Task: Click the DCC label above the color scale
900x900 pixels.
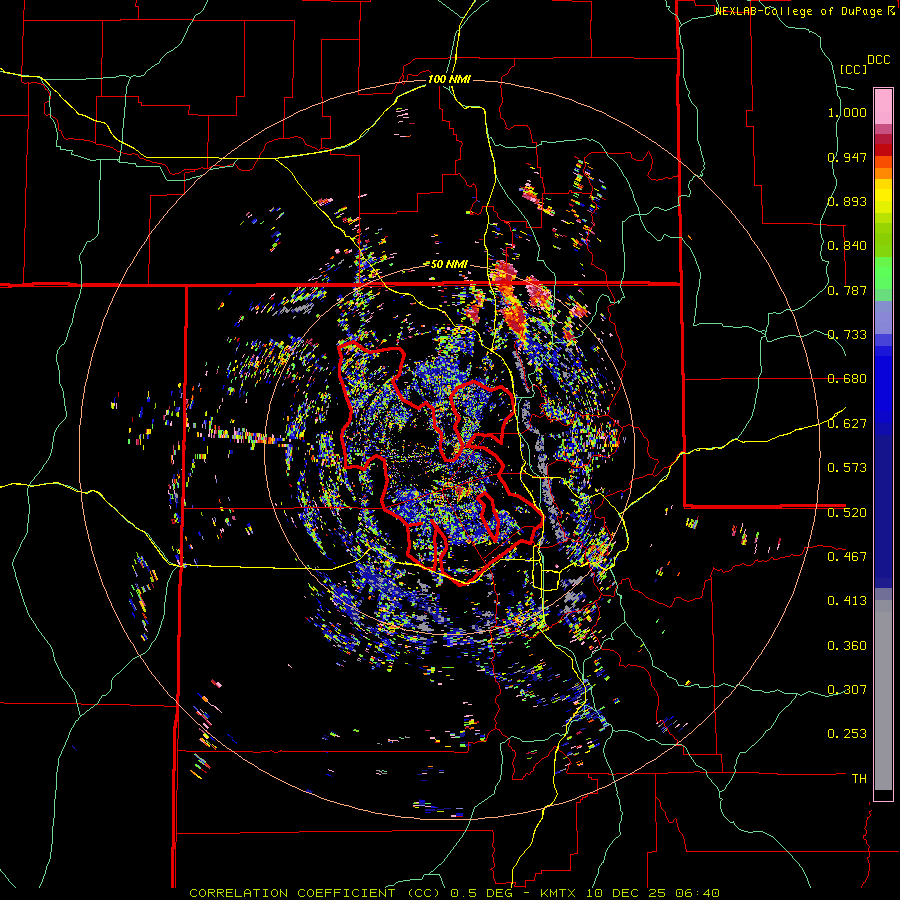Action: pos(879,60)
